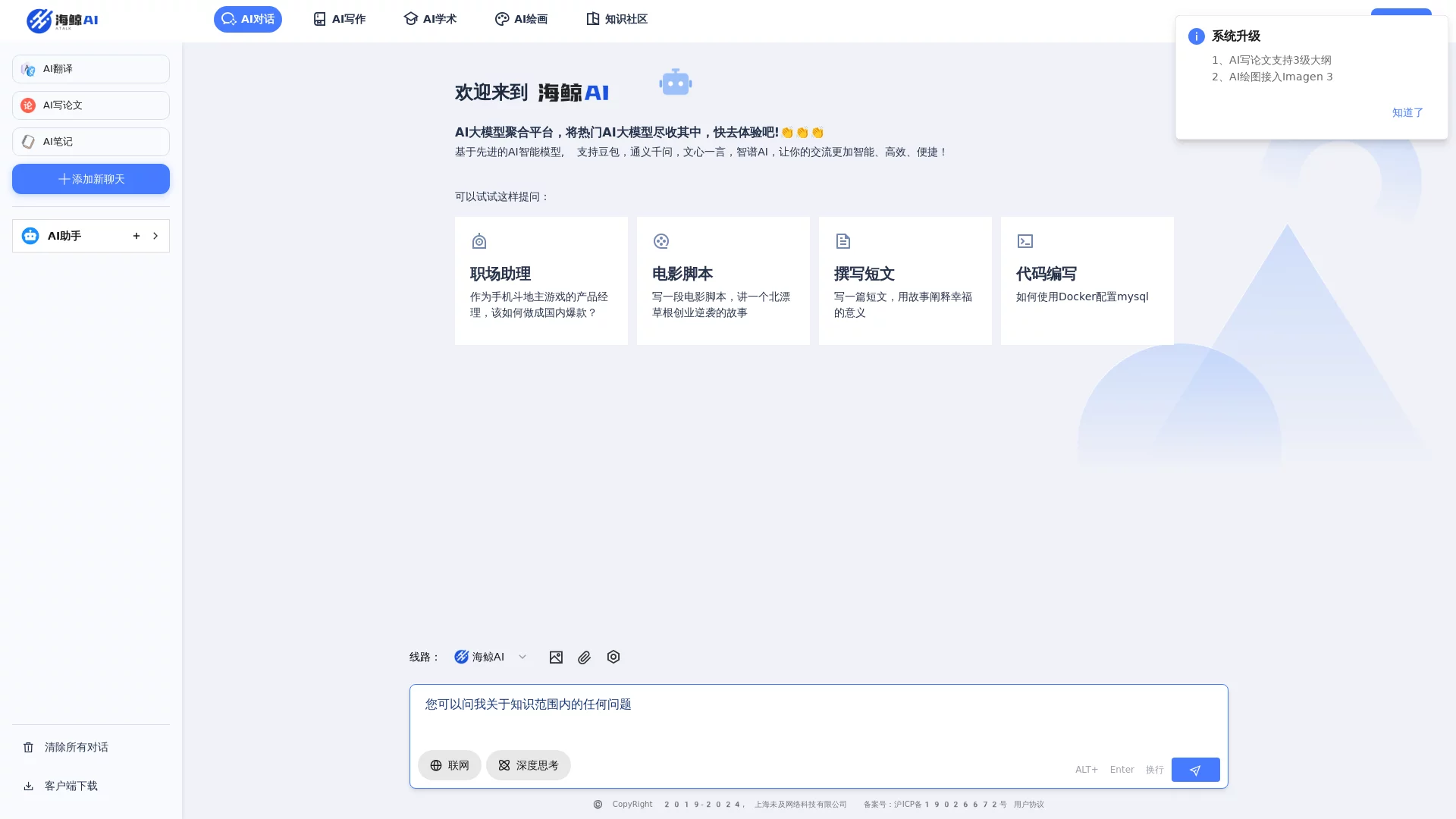Screen dimensions: 1456x819
Task: Click the download icon for 客户端下载
Action: [29, 786]
